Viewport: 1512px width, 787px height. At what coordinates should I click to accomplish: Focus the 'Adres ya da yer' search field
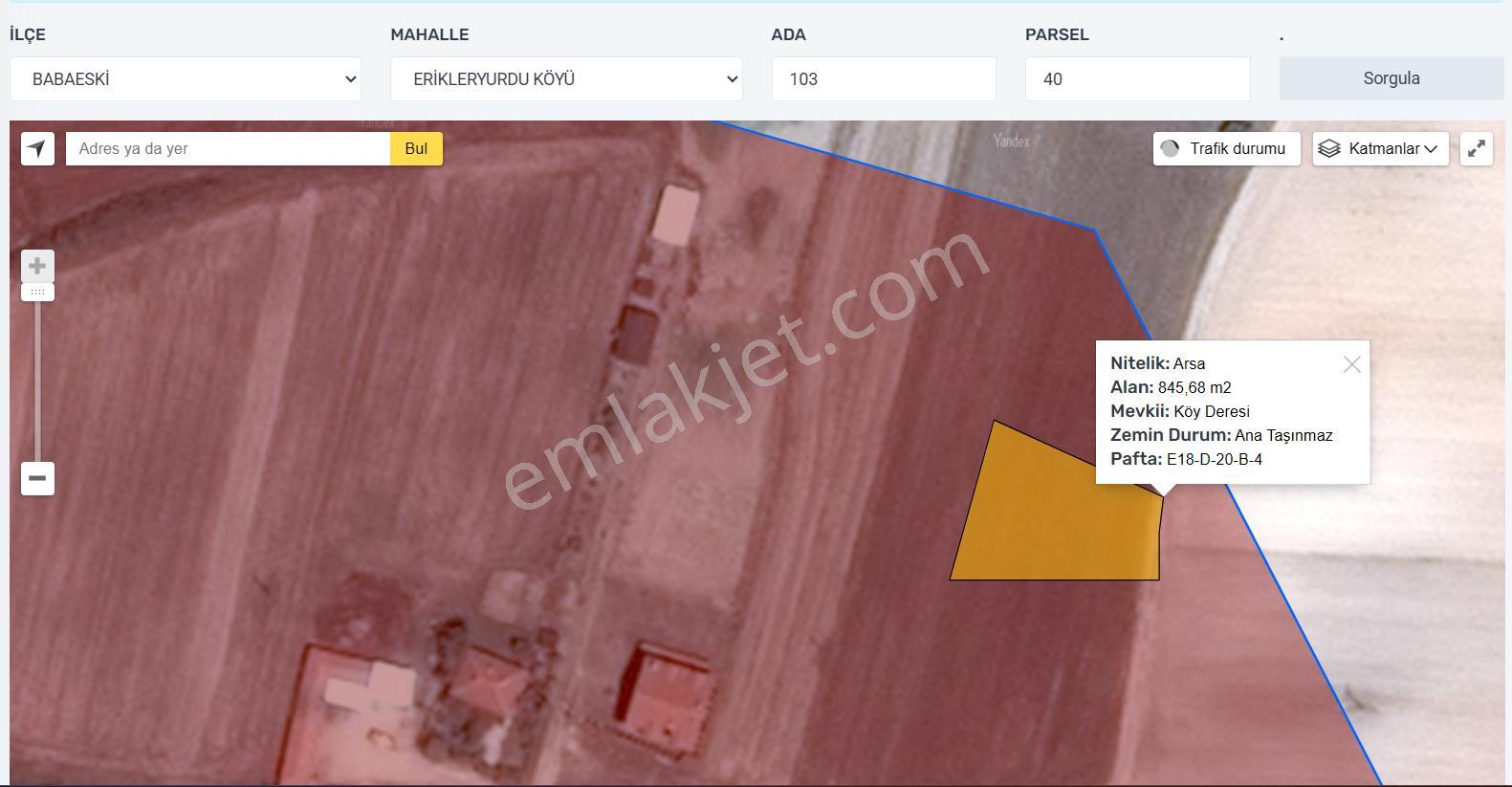point(228,148)
